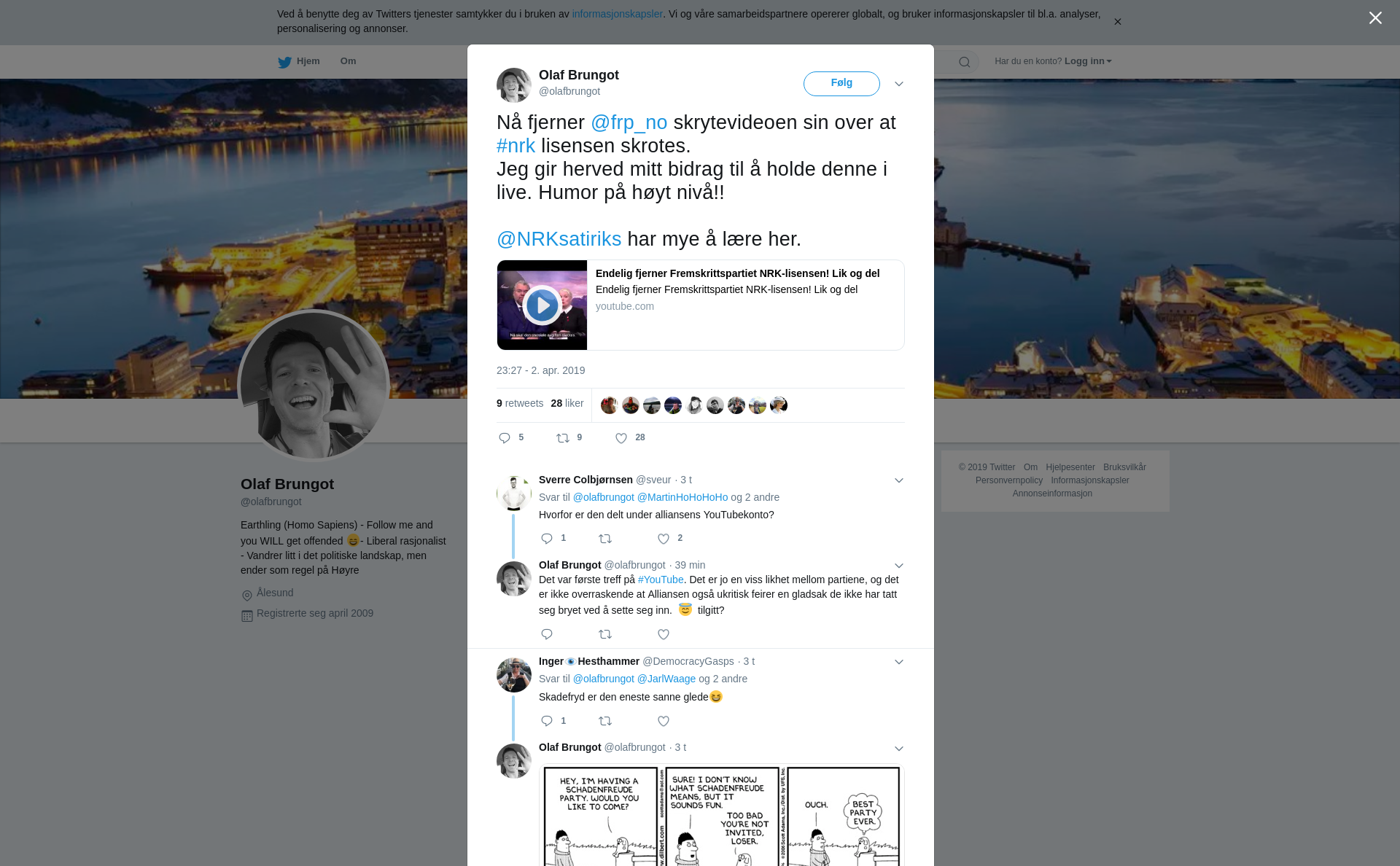Like Inger Hesthammer's reply
The image size is (1400, 866).
[x=664, y=721]
